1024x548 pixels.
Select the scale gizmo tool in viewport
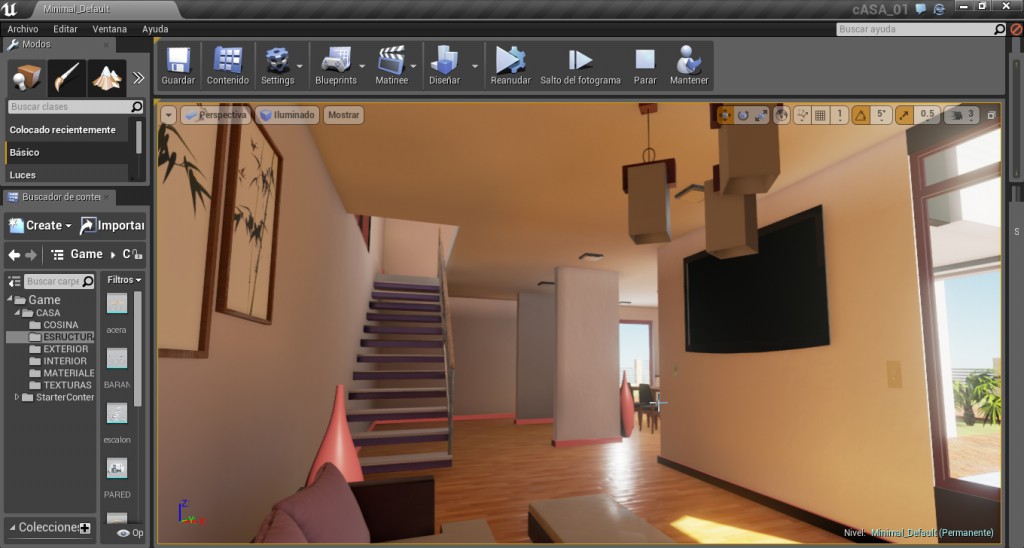click(761, 116)
